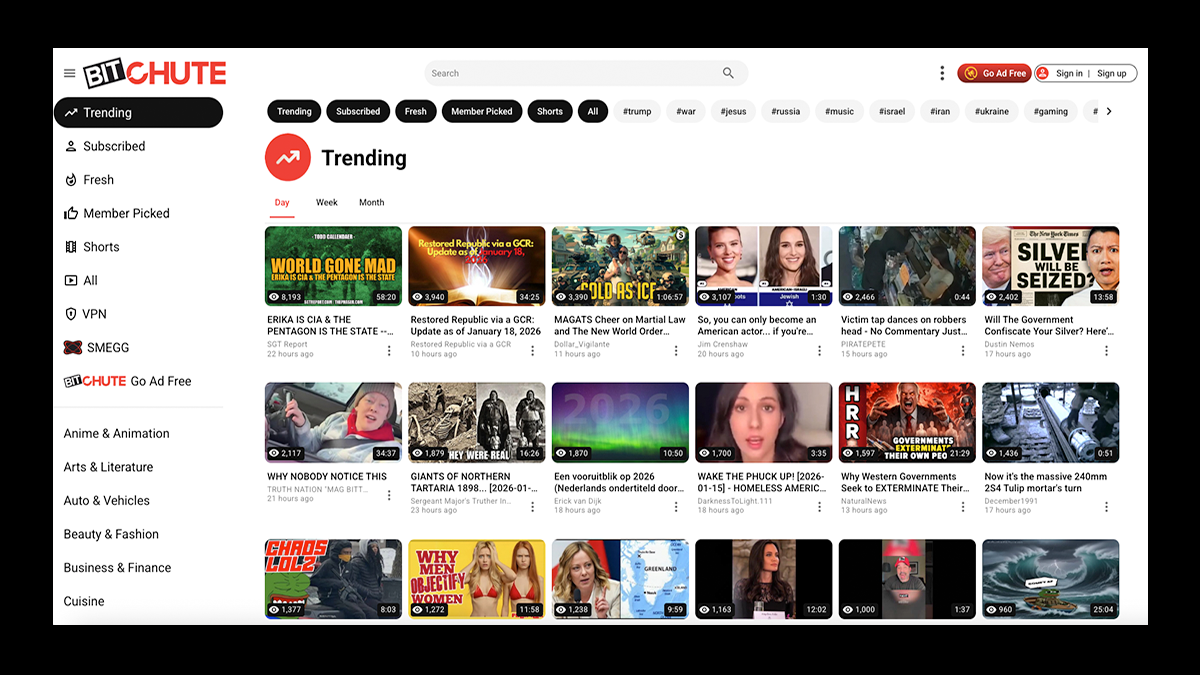This screenshot has width=1200, height=675.
Task: Select the Subscribed filter chip
Action: [358, 112]
